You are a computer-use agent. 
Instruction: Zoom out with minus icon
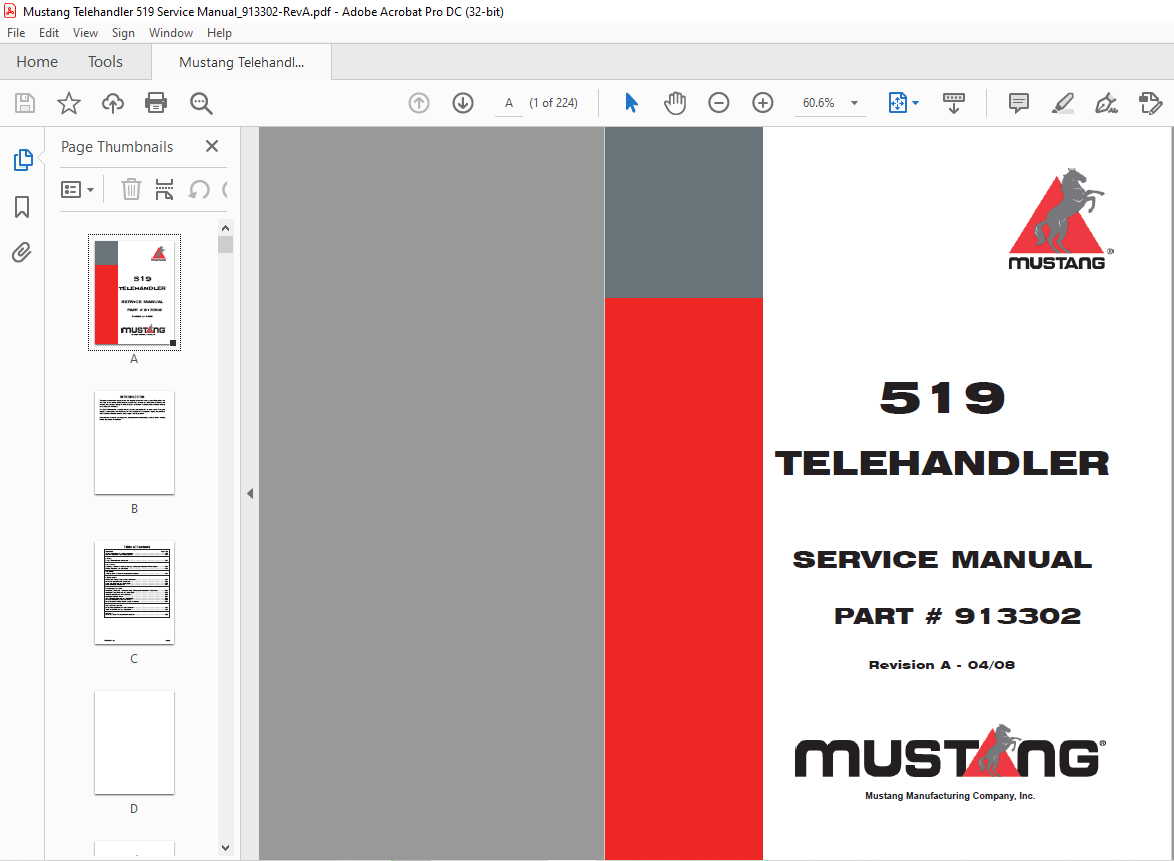pos(719,103)
